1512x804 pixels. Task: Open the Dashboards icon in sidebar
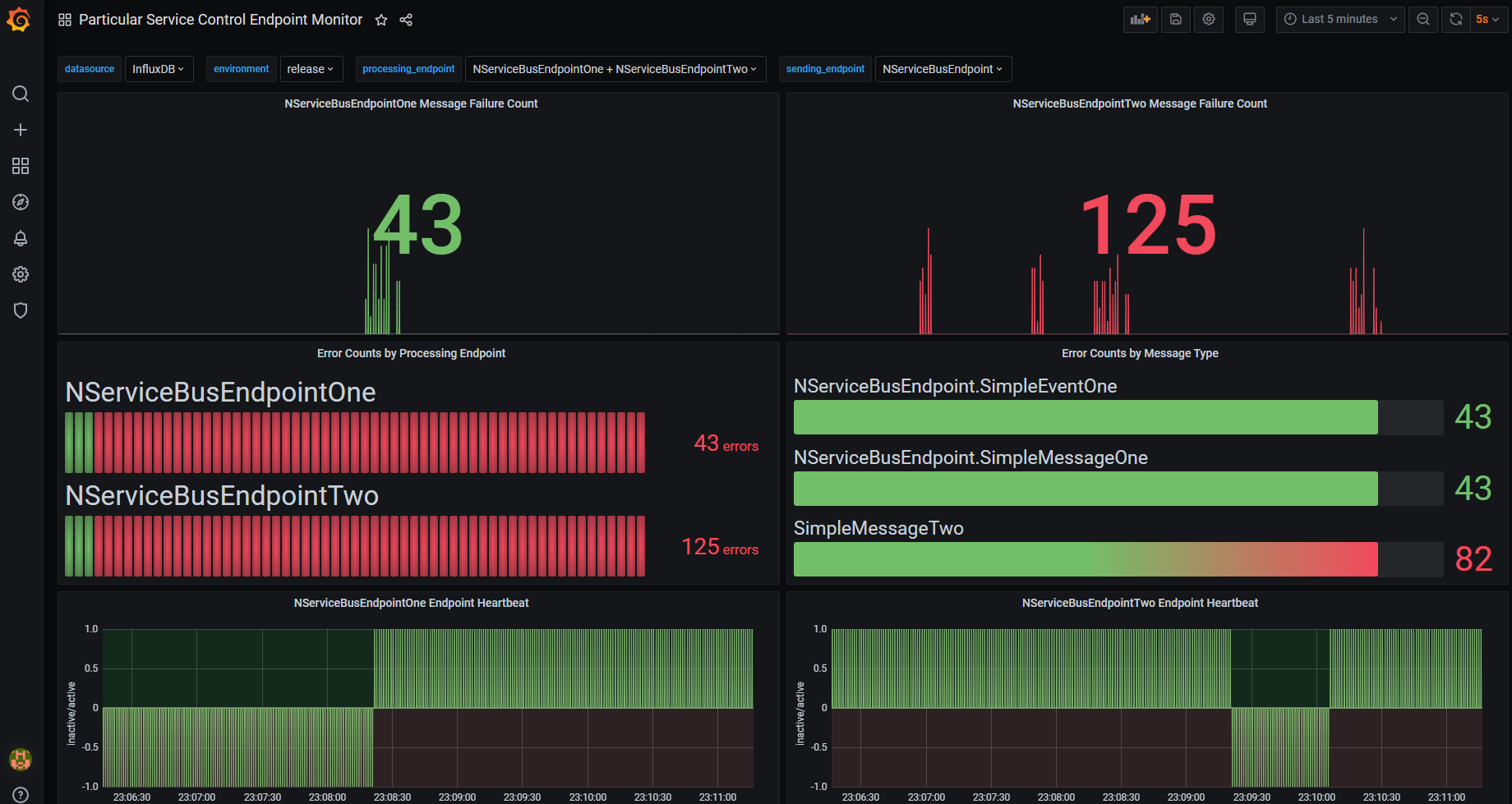(21, 166)
